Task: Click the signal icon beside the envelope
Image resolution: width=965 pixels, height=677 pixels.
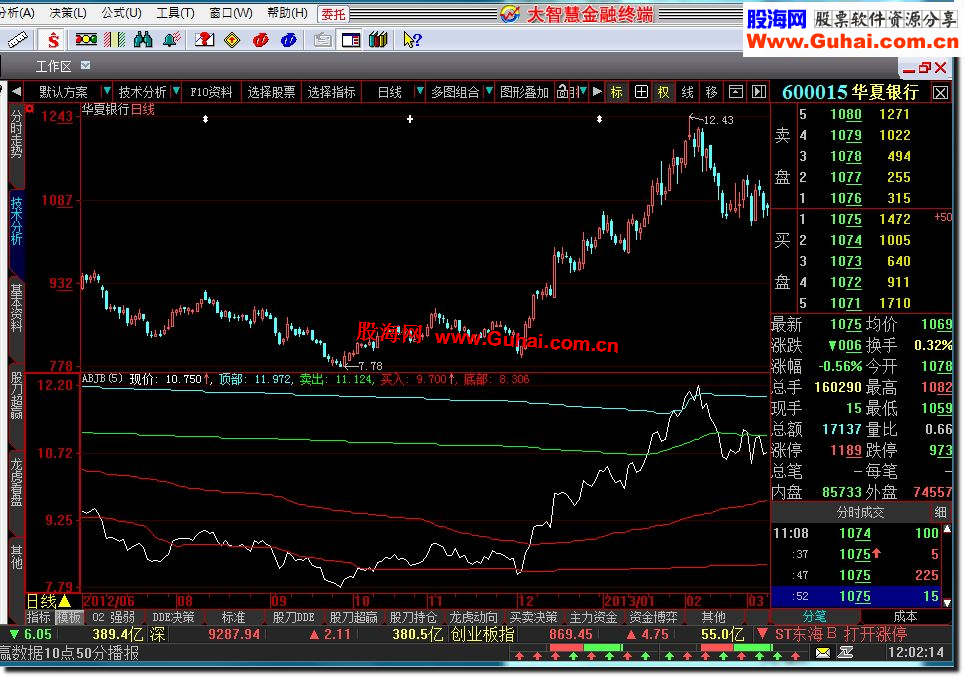Action: 846,653
